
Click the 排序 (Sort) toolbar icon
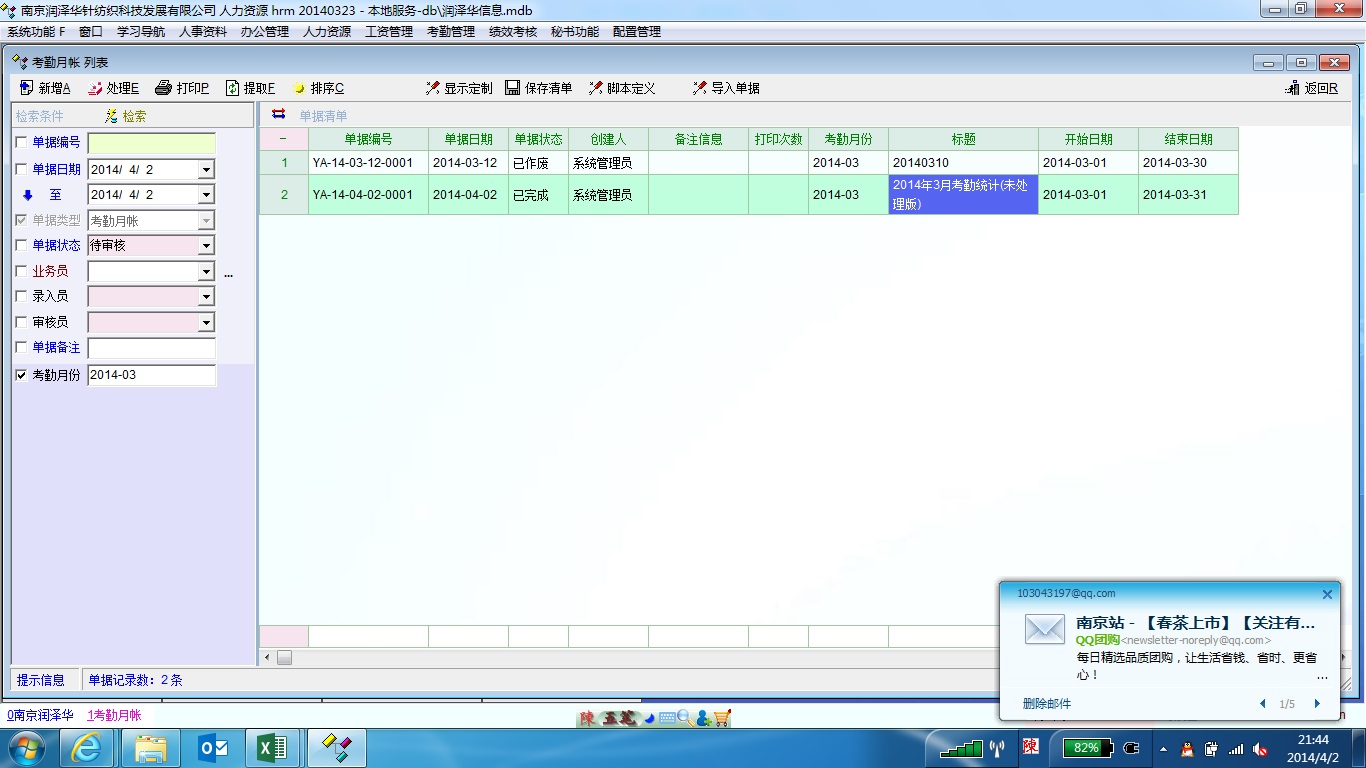point(299,88)
